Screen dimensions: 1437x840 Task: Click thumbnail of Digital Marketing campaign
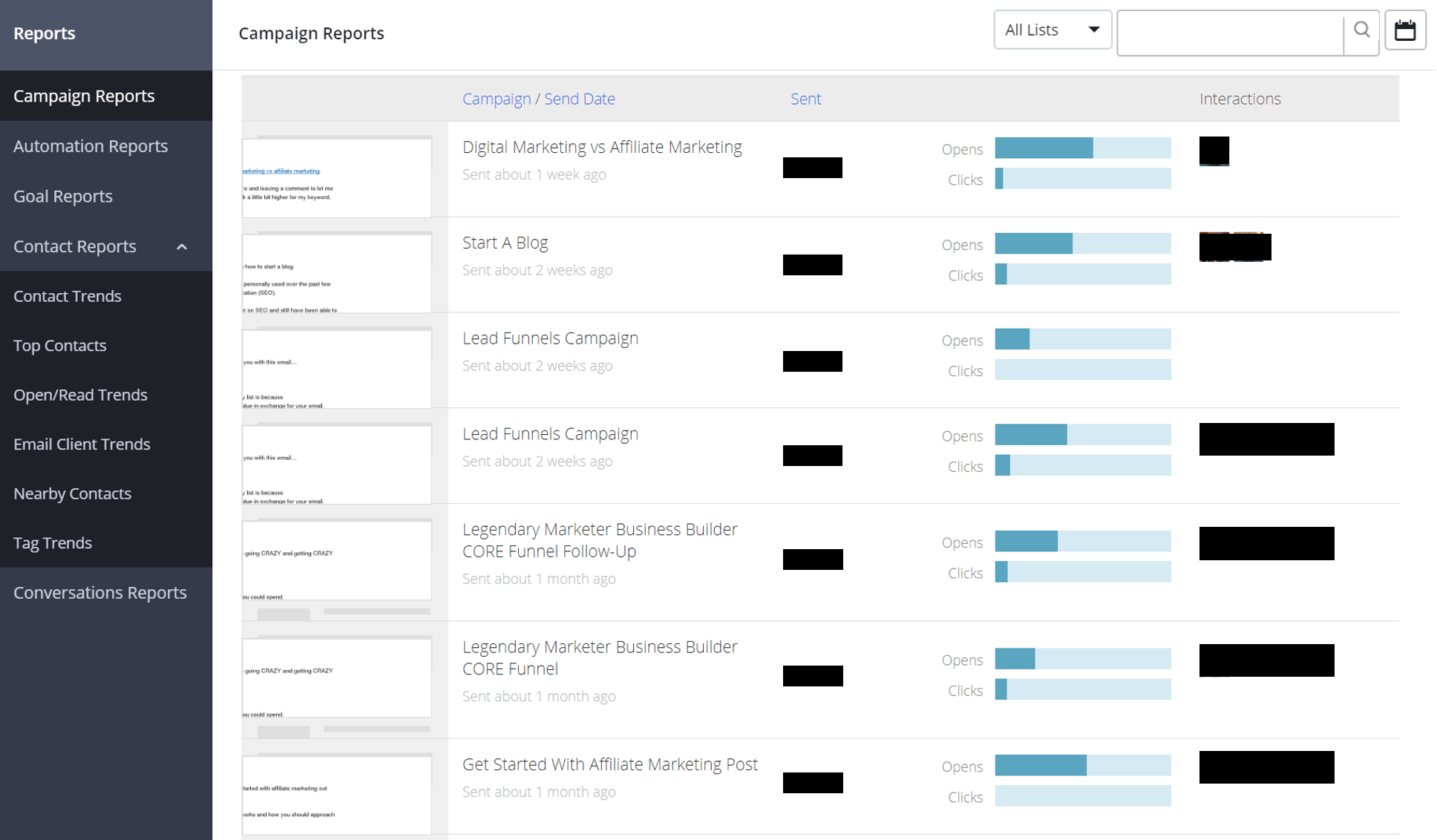coord(336,177)
